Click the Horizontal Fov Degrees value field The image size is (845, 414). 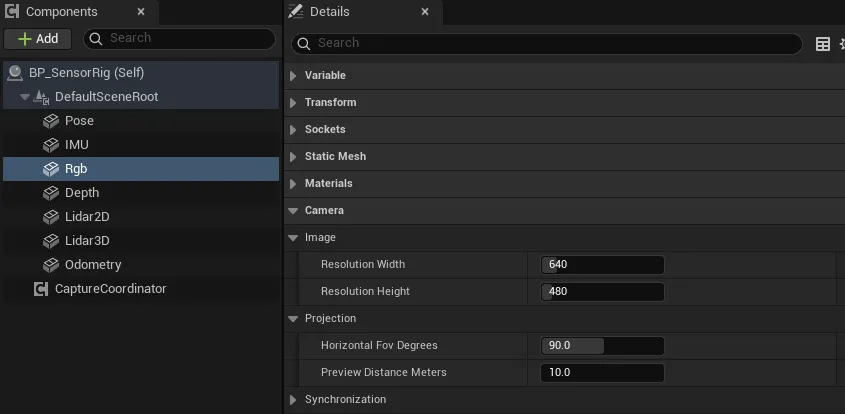602,346
